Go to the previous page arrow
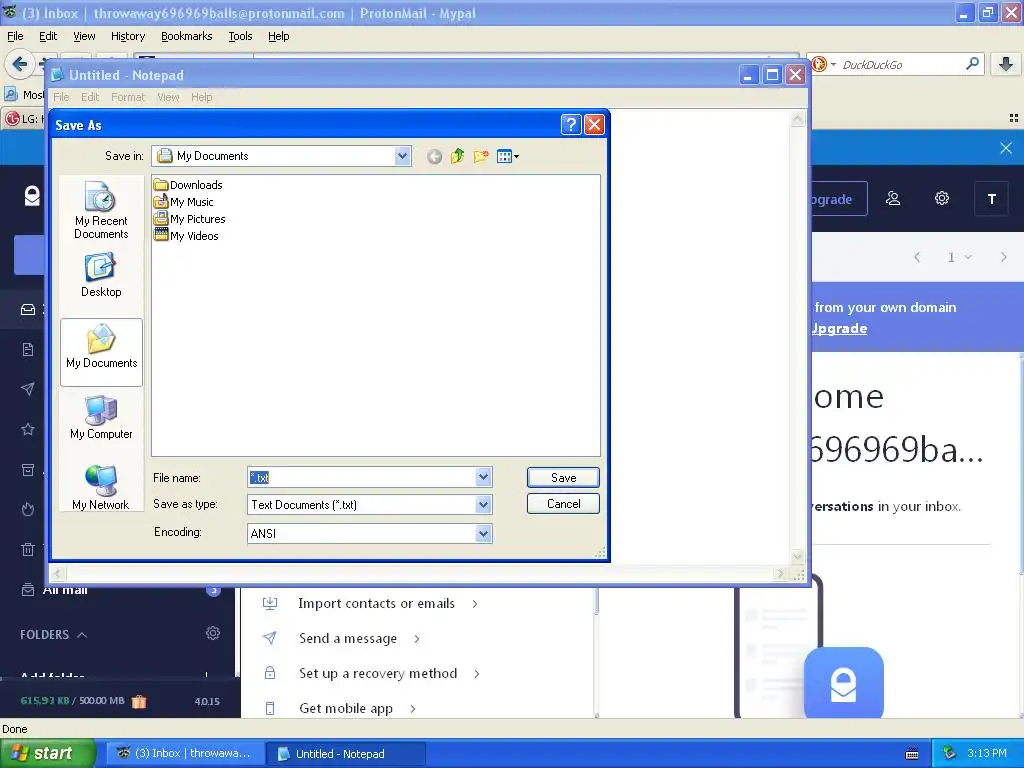Viewport: 1024px width, 768px height. [x=918, y=257]
